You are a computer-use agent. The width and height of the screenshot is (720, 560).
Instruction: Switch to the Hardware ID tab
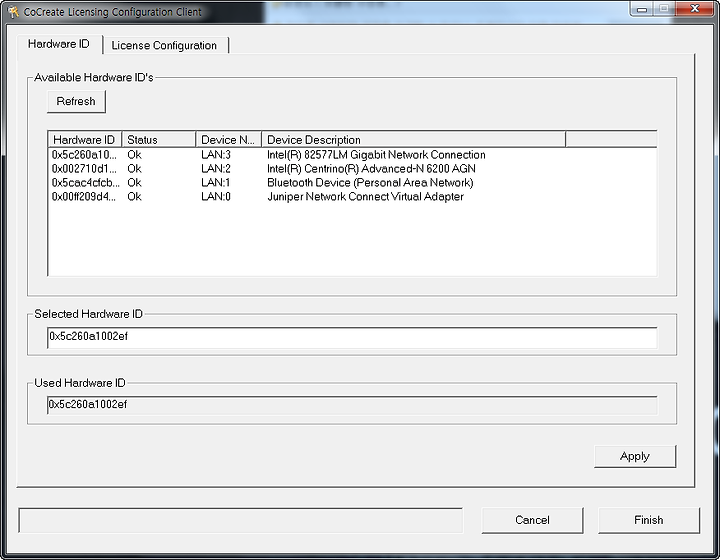(x=59, y=44)
